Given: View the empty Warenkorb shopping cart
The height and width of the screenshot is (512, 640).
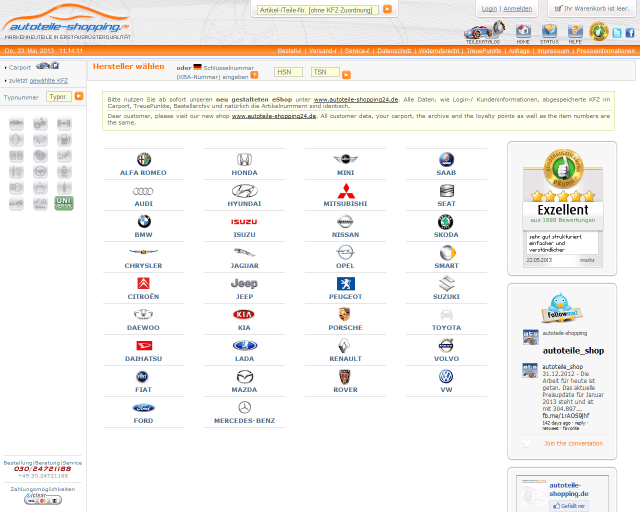Looking at the screenshot, I should (592, 9).
